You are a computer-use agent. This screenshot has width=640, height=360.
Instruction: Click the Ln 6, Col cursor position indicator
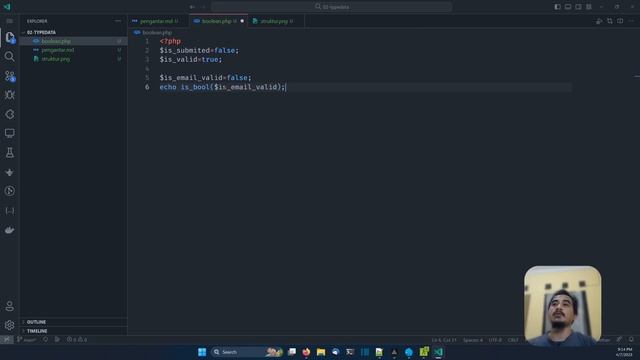(444, 340)
